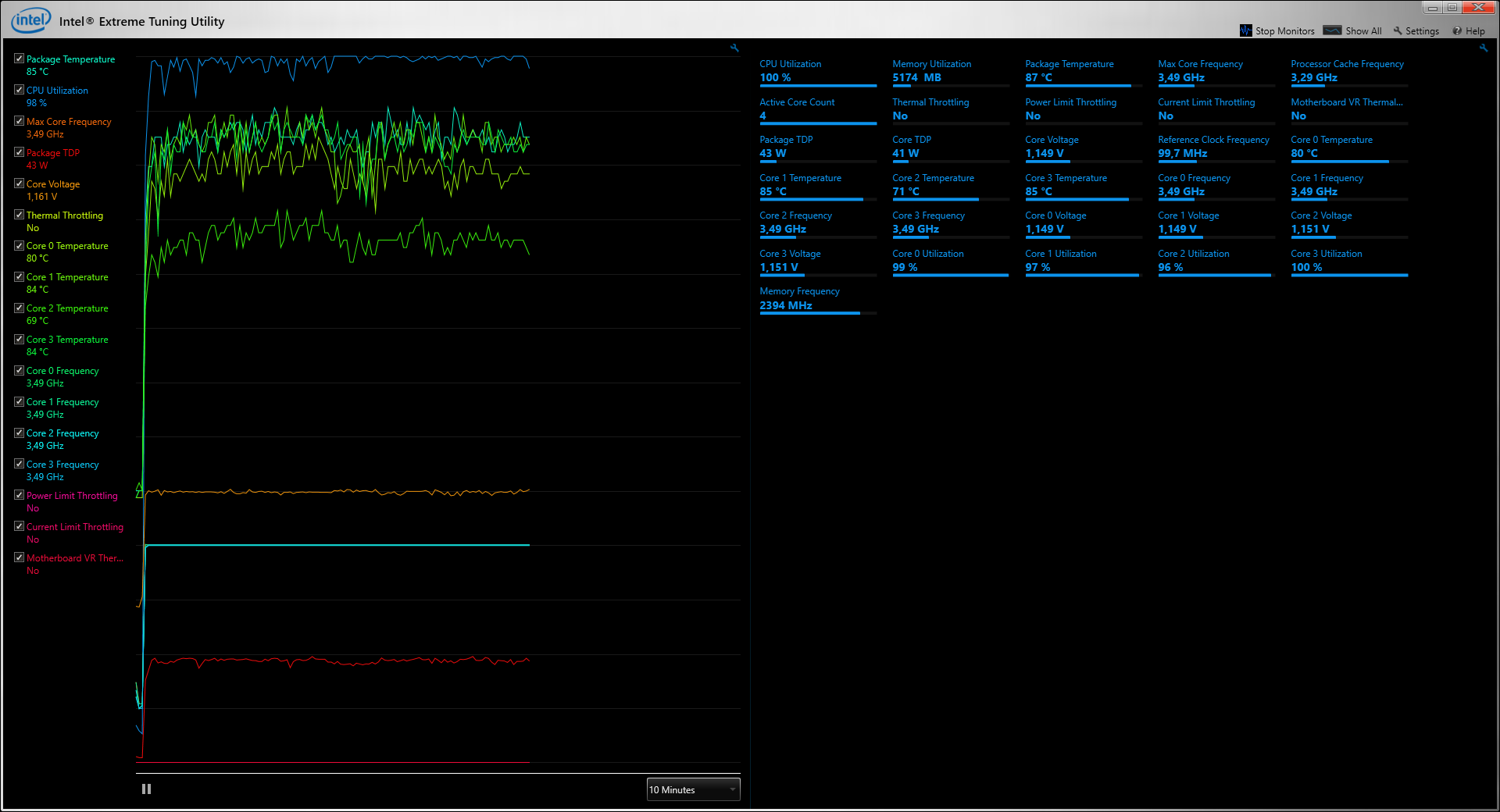Toggle CPU Utilization graph checkbox
Screen dimensions: 1500x812
click(19, 90)
